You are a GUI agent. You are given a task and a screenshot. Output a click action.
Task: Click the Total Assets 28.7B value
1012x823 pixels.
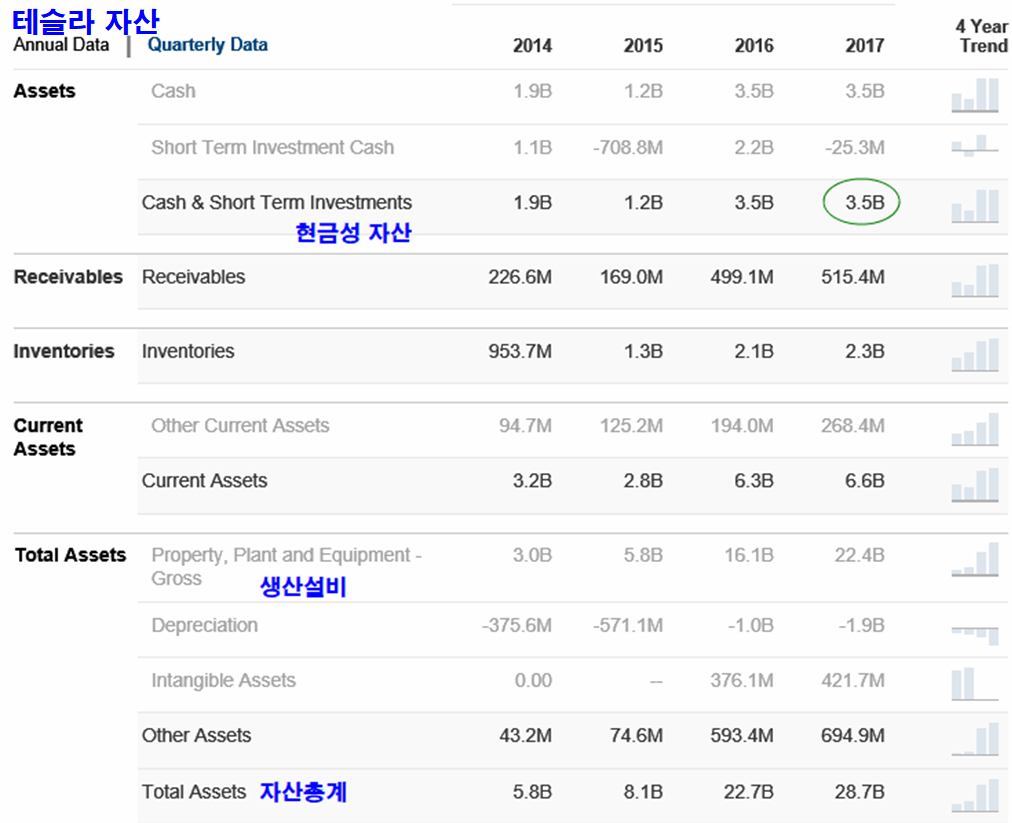coord(859,792)
